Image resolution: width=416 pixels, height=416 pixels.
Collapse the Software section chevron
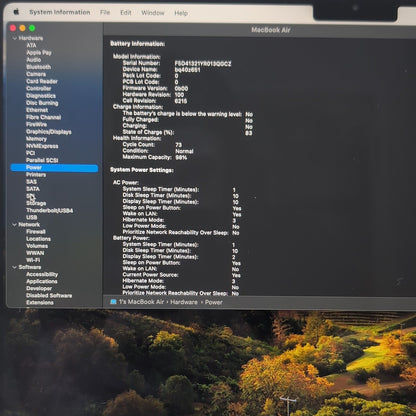[15, 267]
